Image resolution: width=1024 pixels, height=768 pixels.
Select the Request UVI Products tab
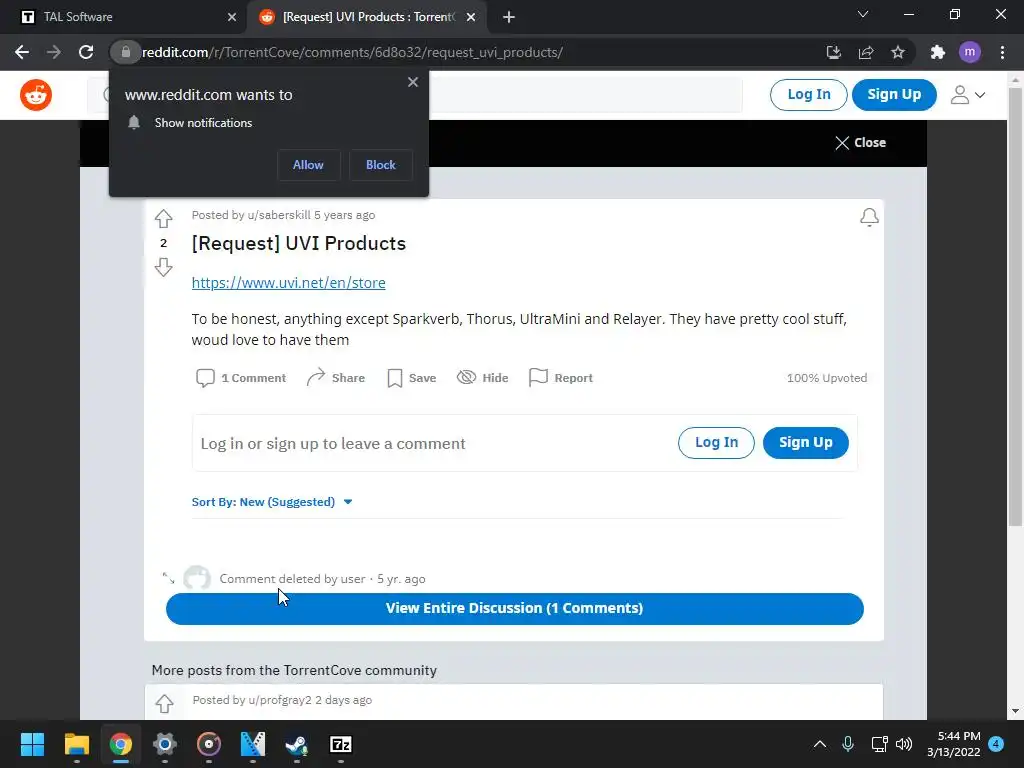[x=366, y=17]
